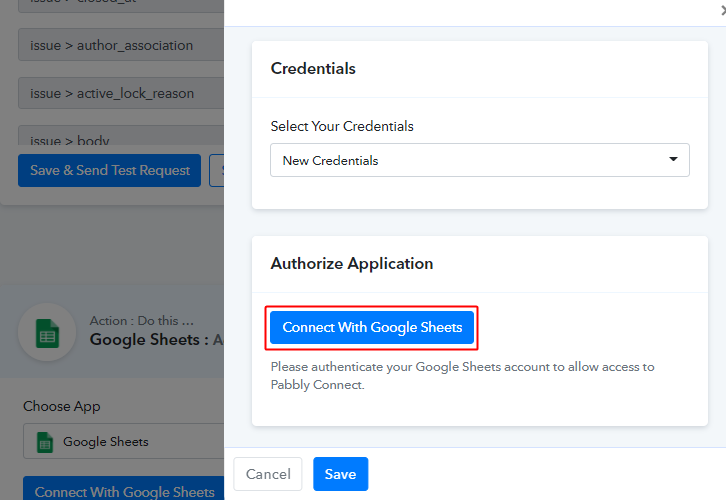Open the Choose App Google Sheets selector
The width and height of the screenshot is (726, 500).
pos(124,441)
